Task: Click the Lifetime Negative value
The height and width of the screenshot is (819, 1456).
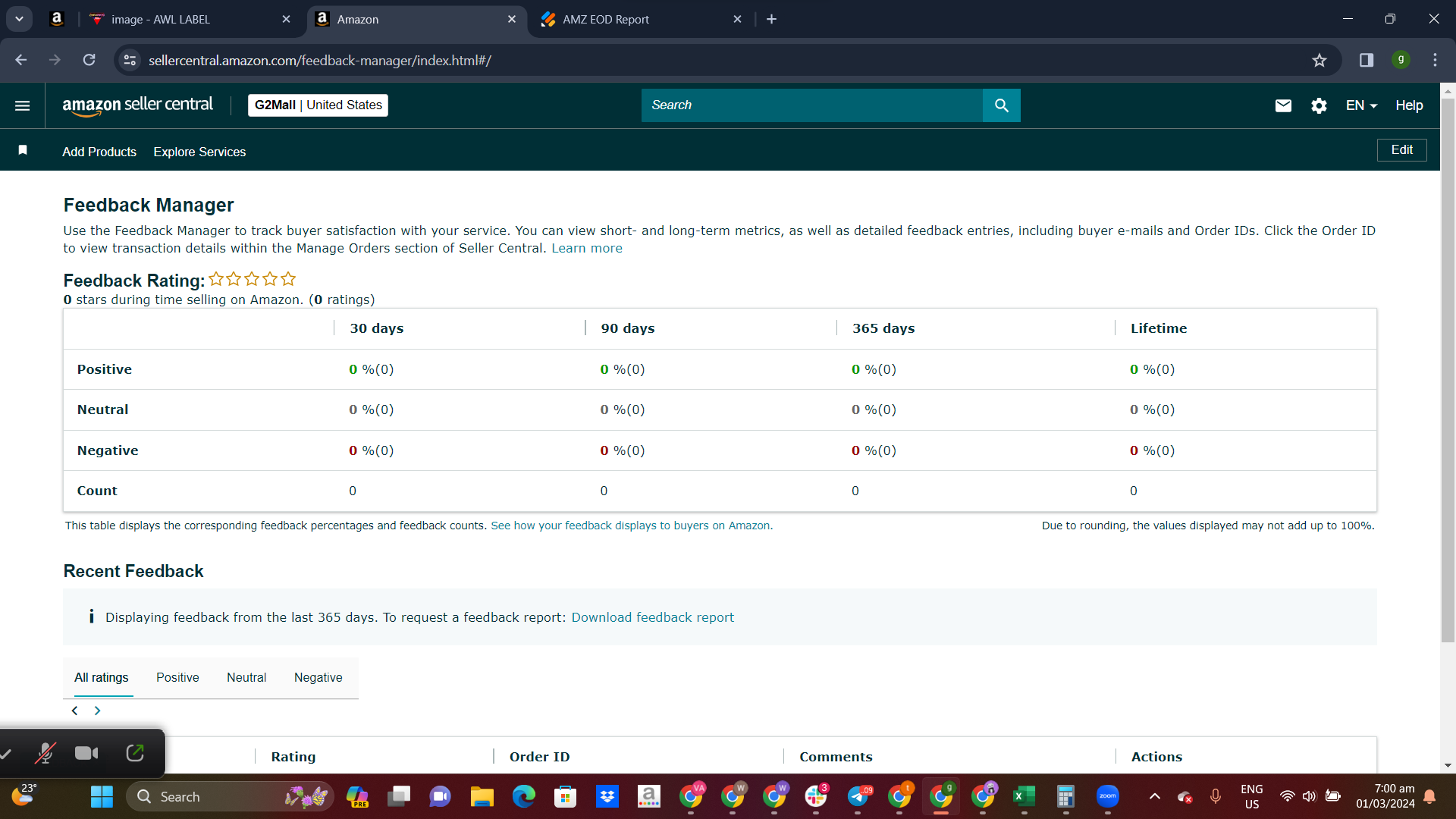Action: click(x=1152, y=450)
